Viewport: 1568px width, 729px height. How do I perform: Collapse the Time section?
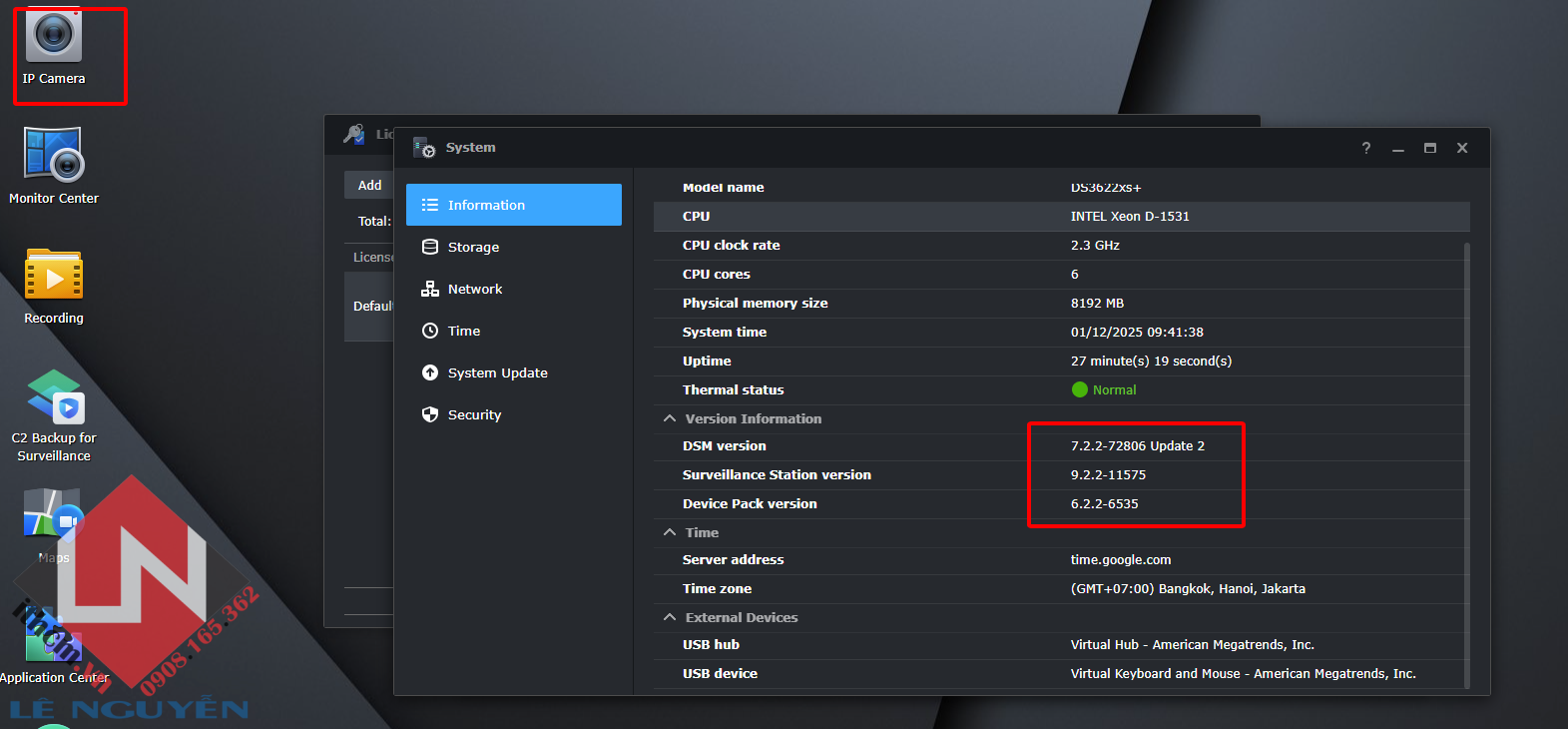[x=670, y=532]
